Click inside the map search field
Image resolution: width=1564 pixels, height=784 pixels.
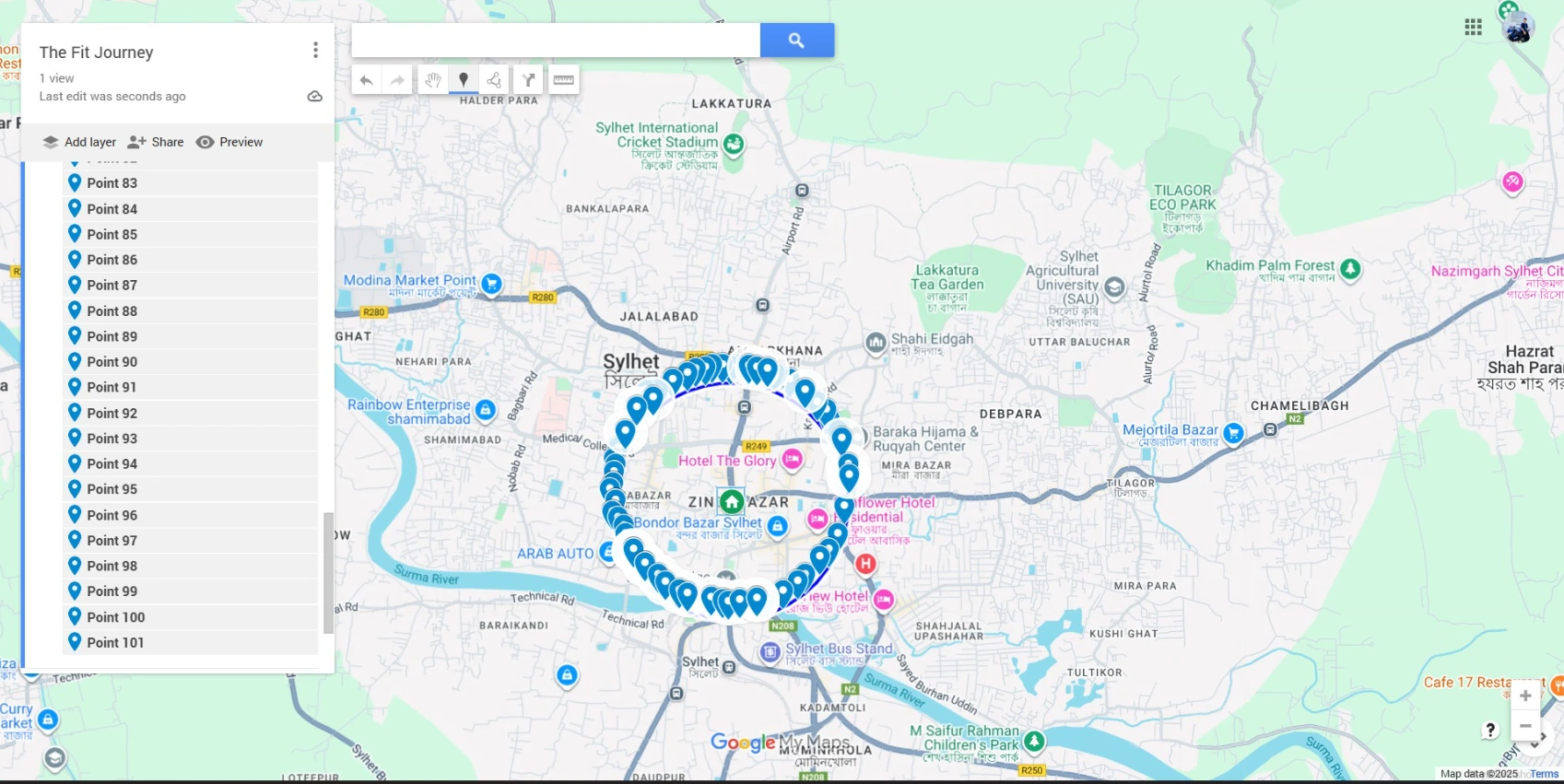click(x=555, y=41)
